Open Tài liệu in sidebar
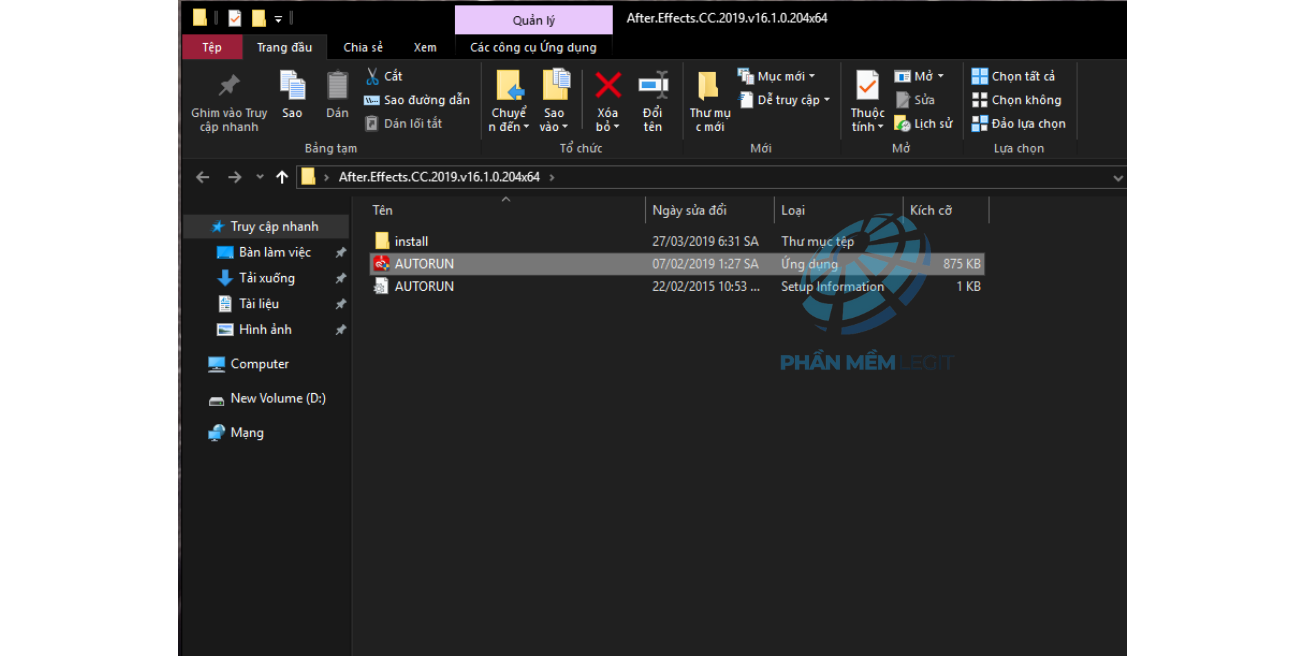The width and height of the screenshot is (1305, 656). pos(259,304)
